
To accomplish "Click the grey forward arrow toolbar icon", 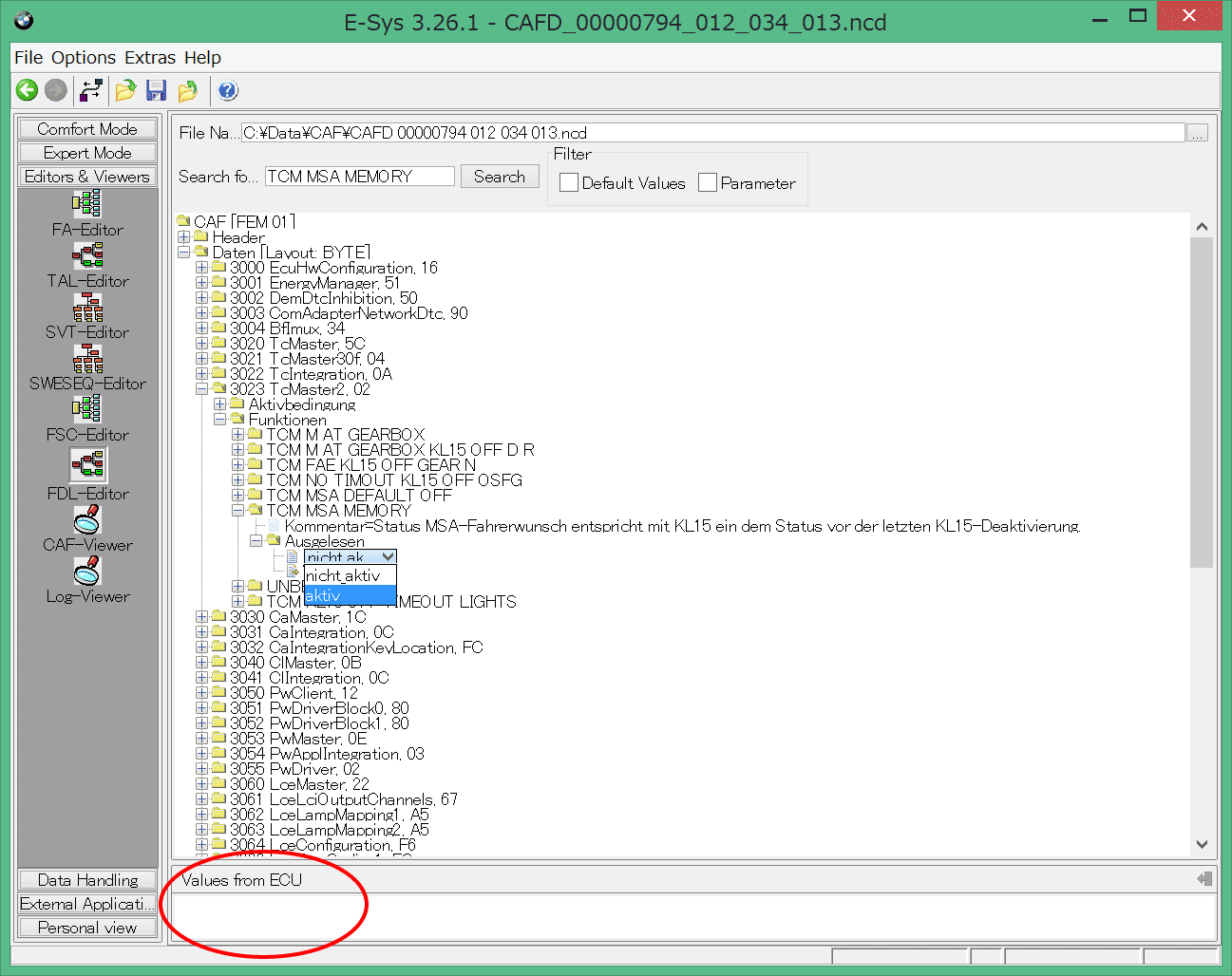I will (x=56, y=90).
